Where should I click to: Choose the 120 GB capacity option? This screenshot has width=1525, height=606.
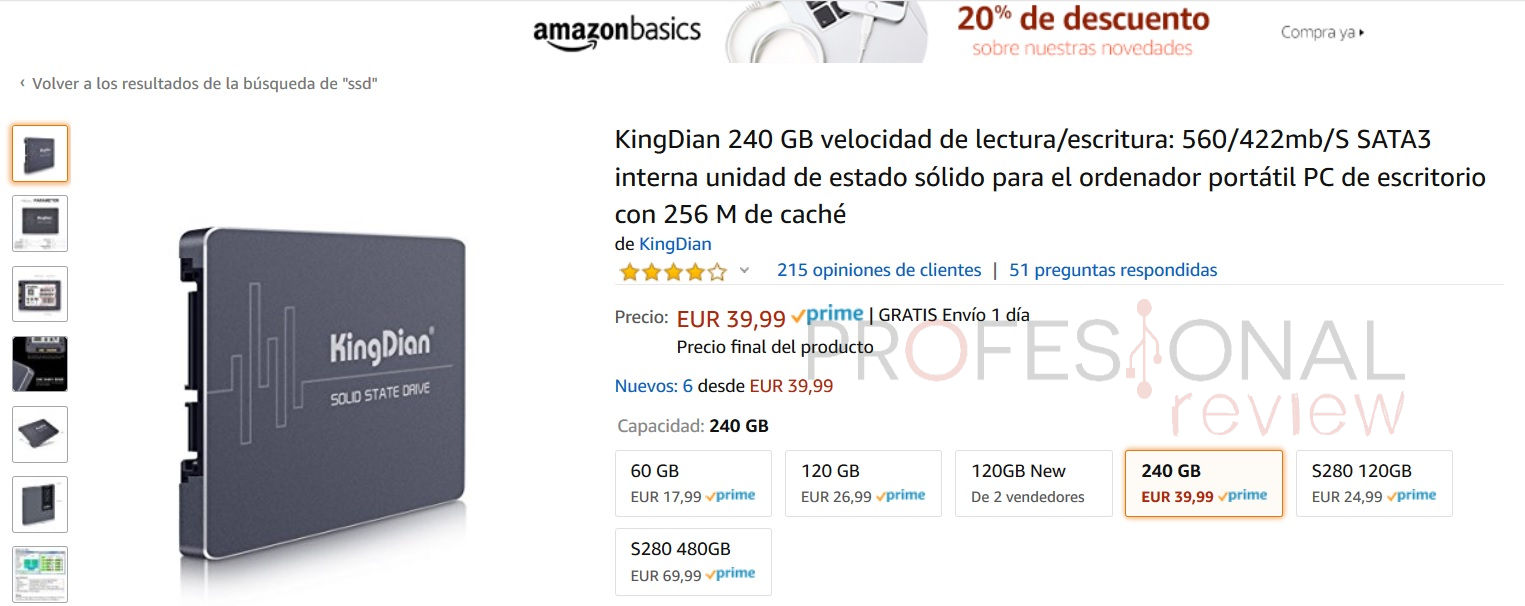(863, 483)
